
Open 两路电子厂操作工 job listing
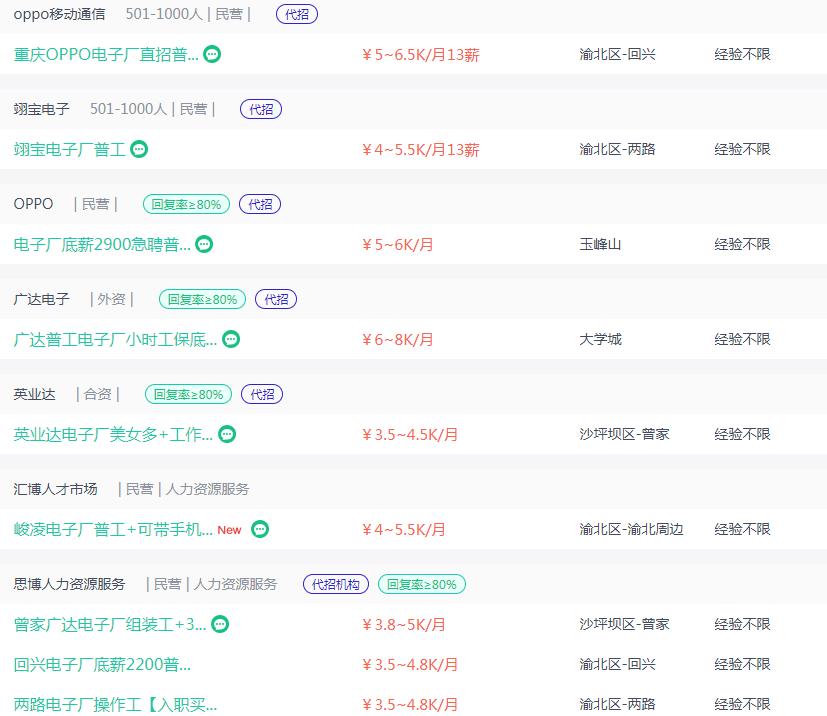pyautogui.click(x=115, y=704)
